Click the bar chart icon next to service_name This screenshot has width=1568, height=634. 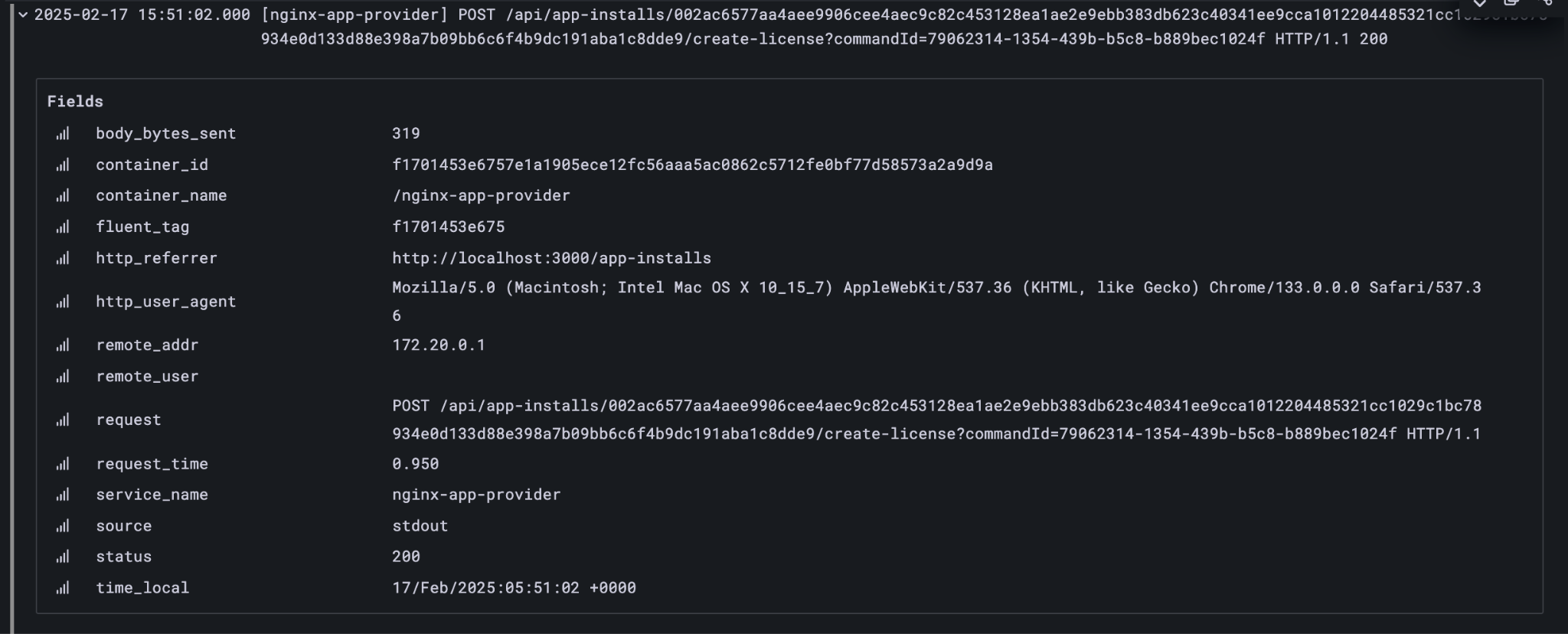64,495
